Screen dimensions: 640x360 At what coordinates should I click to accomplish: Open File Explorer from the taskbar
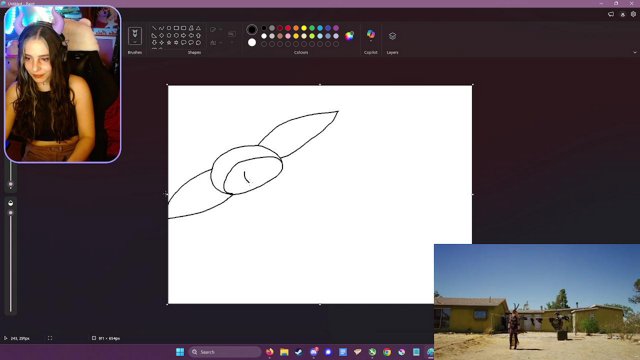tap(284, 352)
